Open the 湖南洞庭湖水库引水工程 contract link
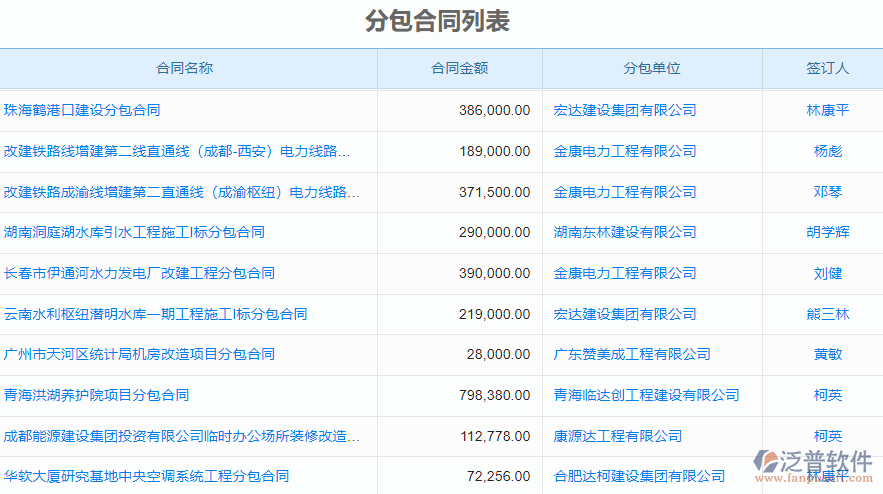 (134, 232)
